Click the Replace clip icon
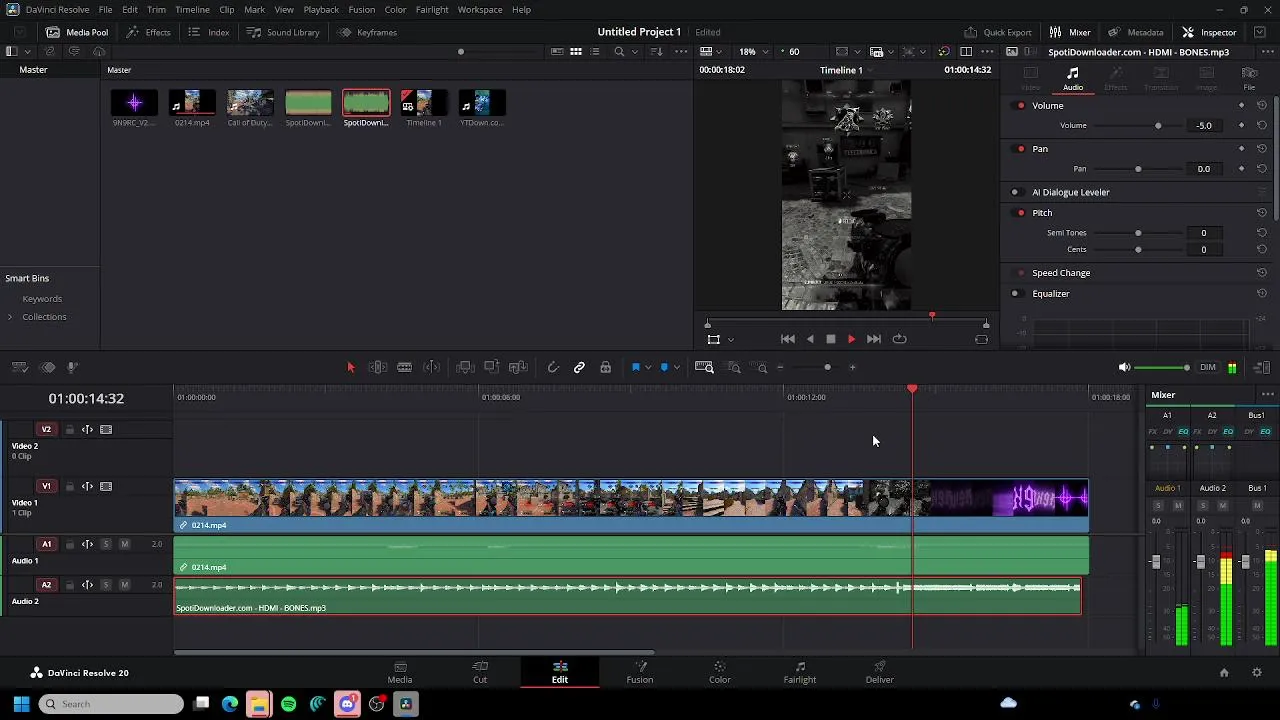 (518, 368)
